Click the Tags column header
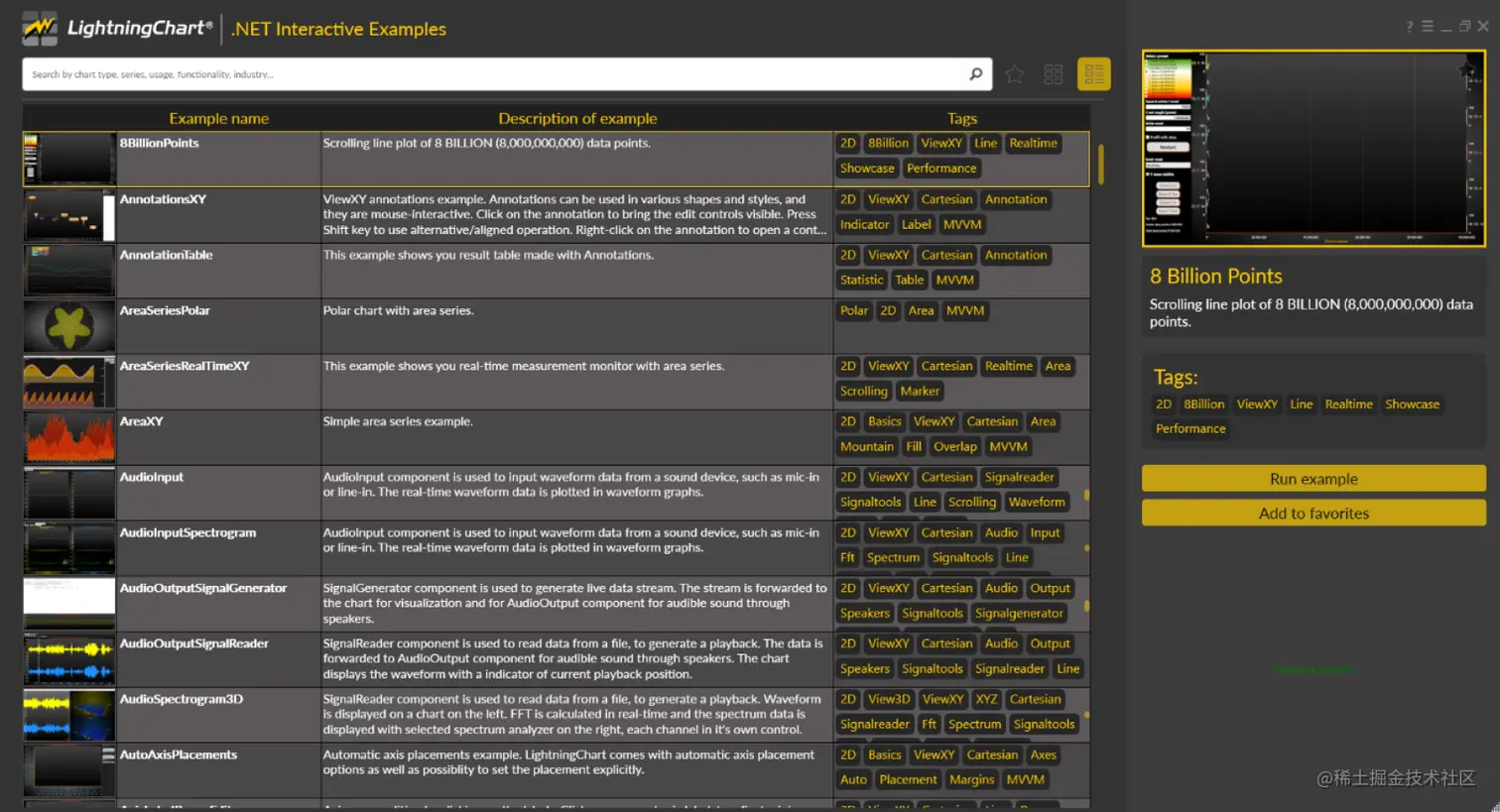The width and height of the screenshot is (1500, 812). click(961, 118)
